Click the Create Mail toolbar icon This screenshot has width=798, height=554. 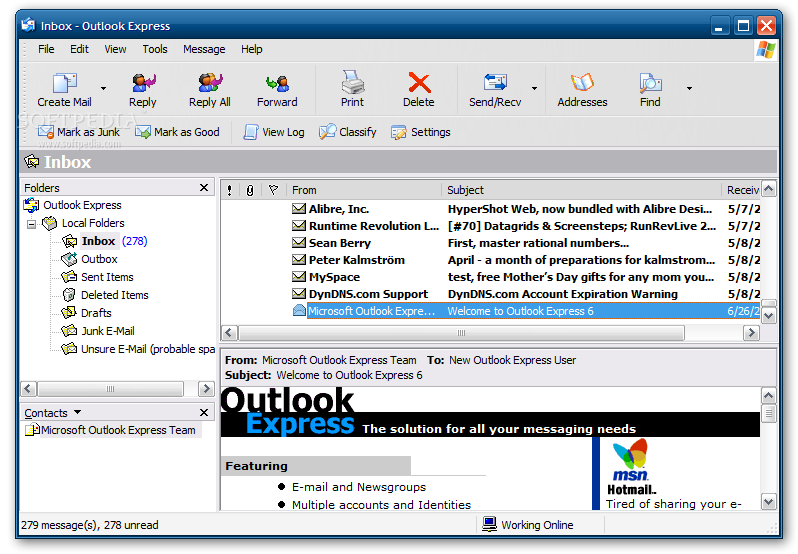[x=65, y=83]
